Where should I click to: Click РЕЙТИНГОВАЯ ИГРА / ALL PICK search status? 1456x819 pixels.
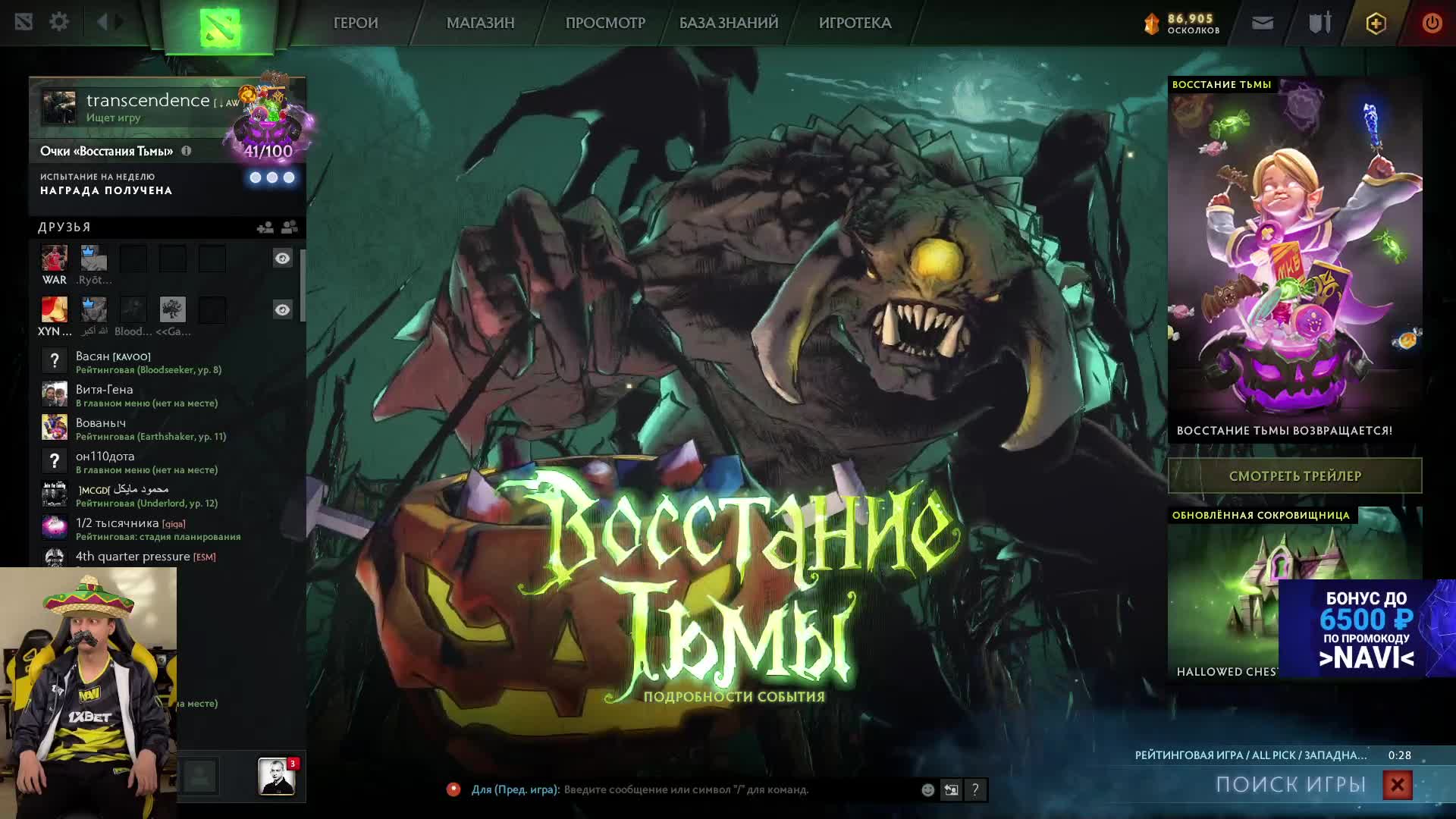pos(1251,755)
